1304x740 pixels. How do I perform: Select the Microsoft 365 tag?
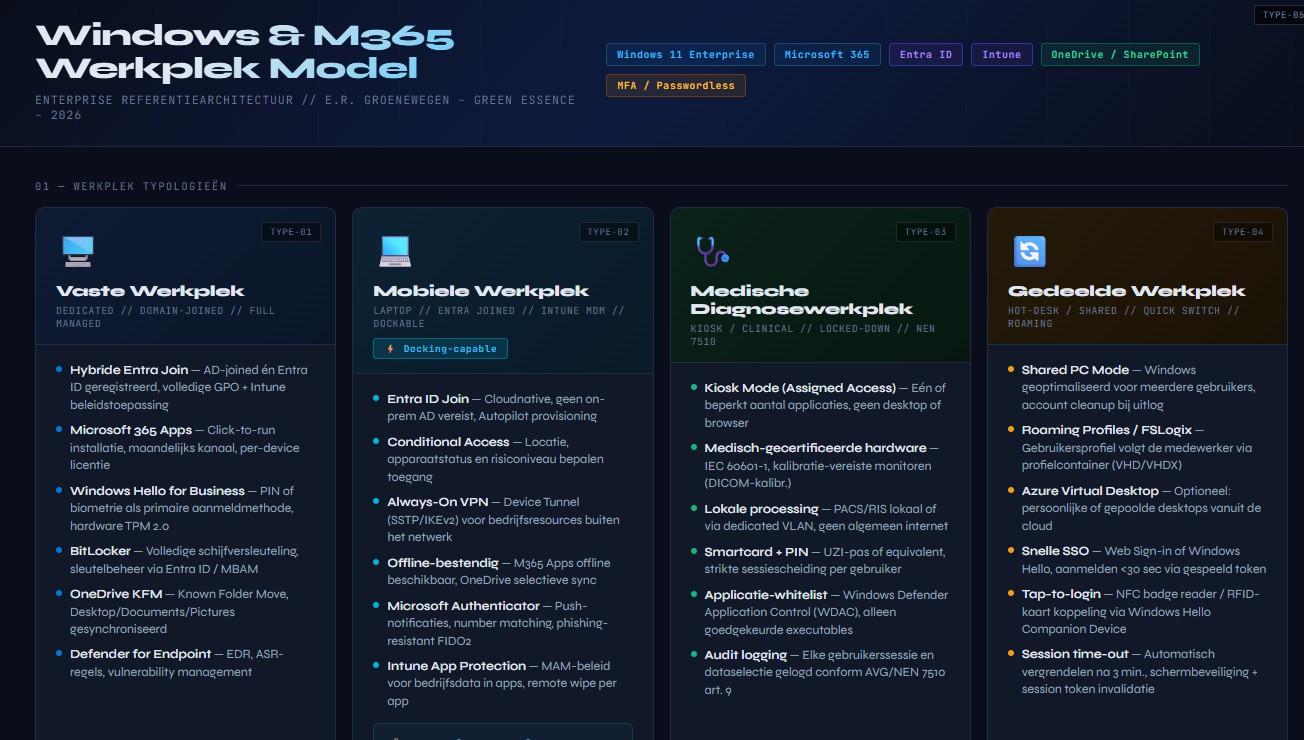(827, 55)
